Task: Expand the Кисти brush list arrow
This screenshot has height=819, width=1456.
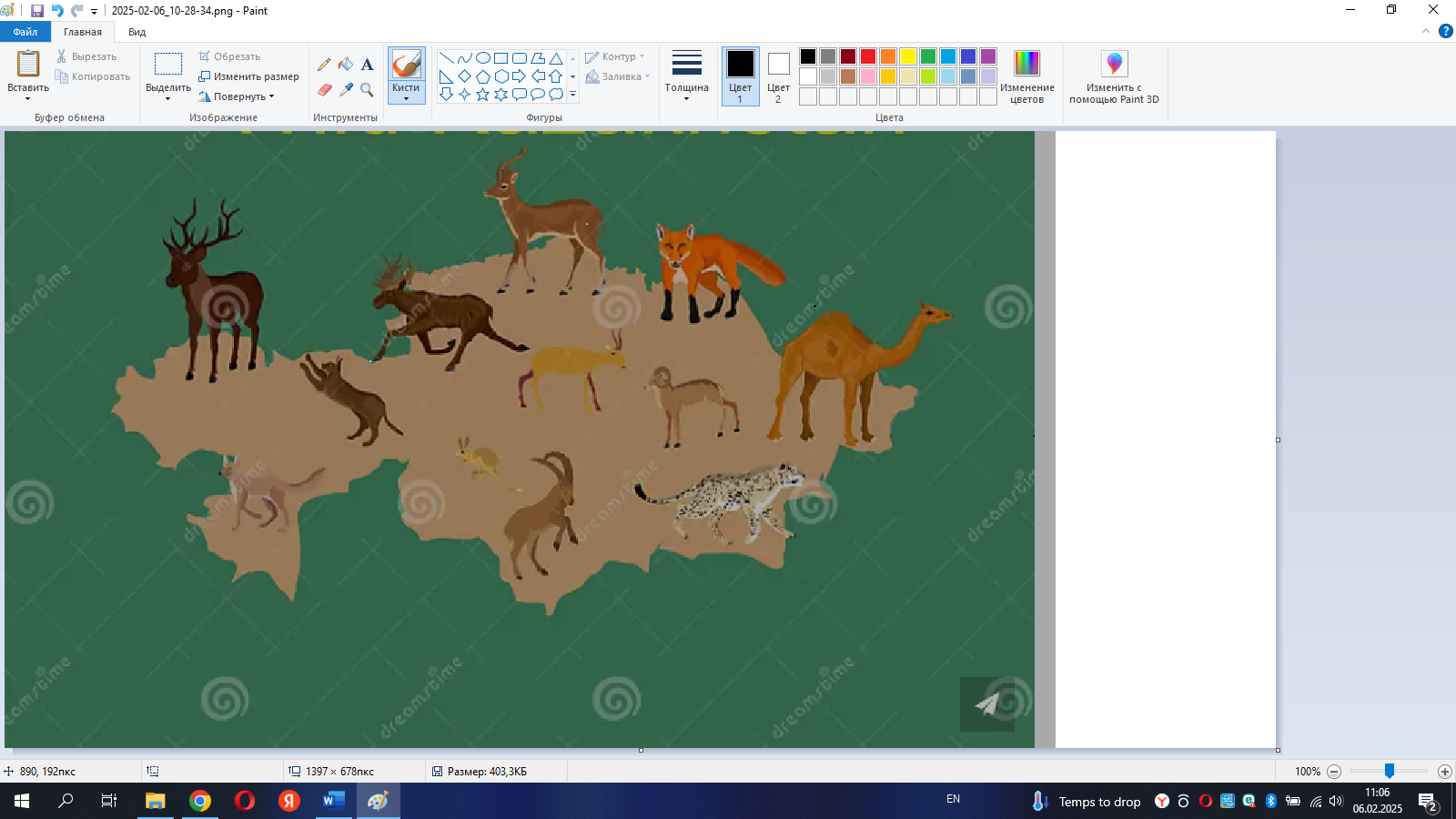Action: [406, 98]
